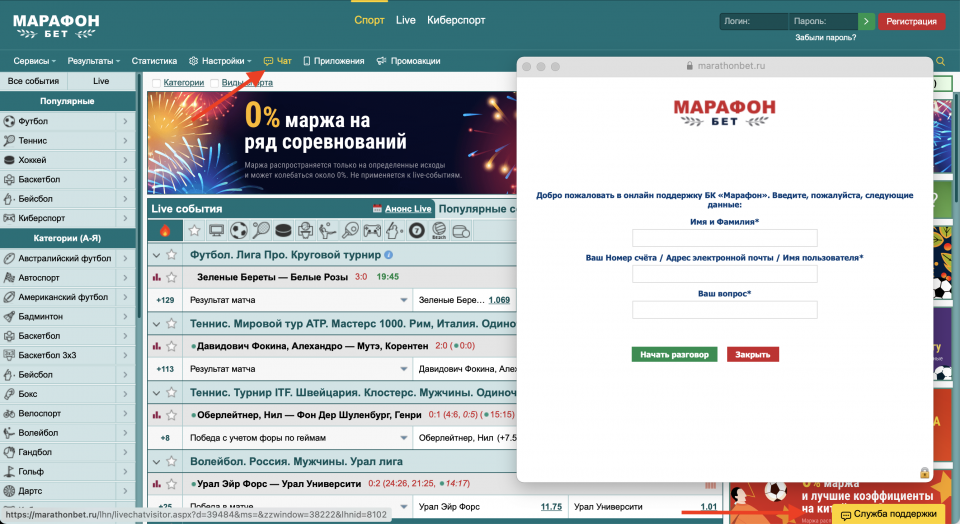Click the Велоспорт bicycle icon in sidebar
This screenshot has height=524, width=960.
[9, 413]
